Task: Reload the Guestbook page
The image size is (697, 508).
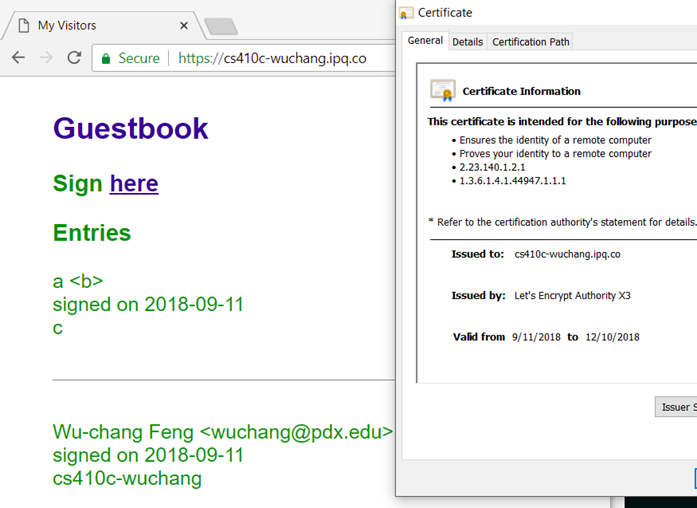Action: click(74, 58)
